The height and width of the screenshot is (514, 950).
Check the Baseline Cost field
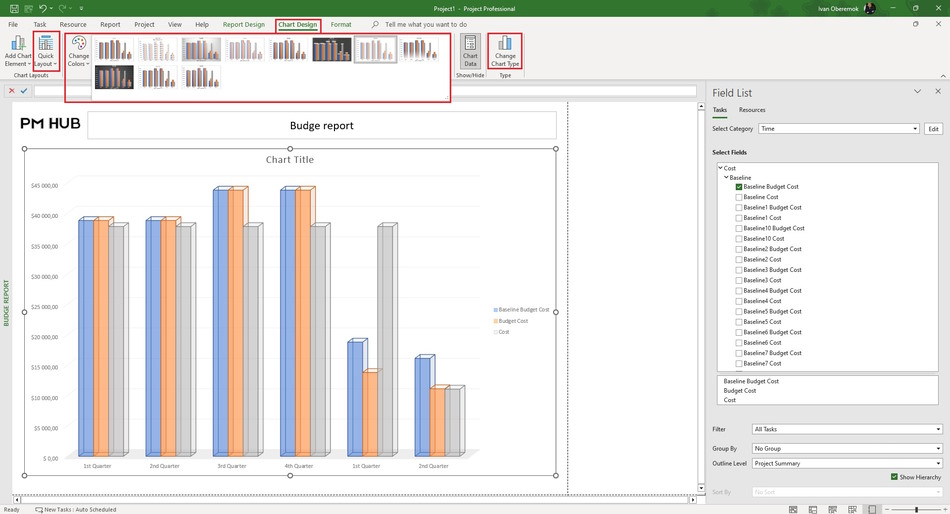point(739,197)
